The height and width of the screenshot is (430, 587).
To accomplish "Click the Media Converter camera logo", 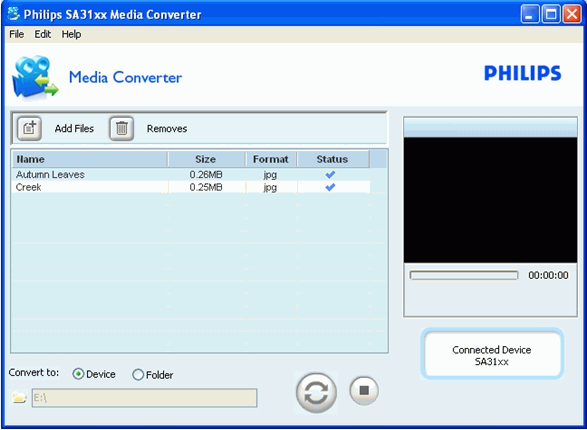I will [35, 77].
